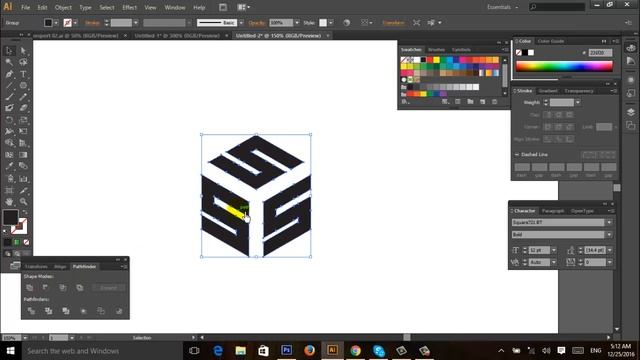Click the hex color value field

click(x=600, y=53)
